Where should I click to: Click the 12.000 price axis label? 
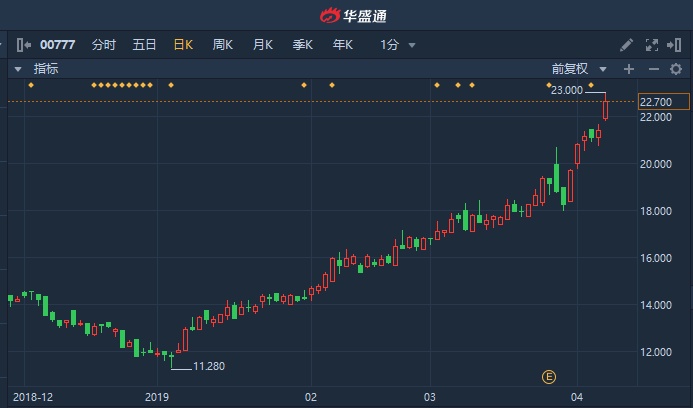click(656, 352)
